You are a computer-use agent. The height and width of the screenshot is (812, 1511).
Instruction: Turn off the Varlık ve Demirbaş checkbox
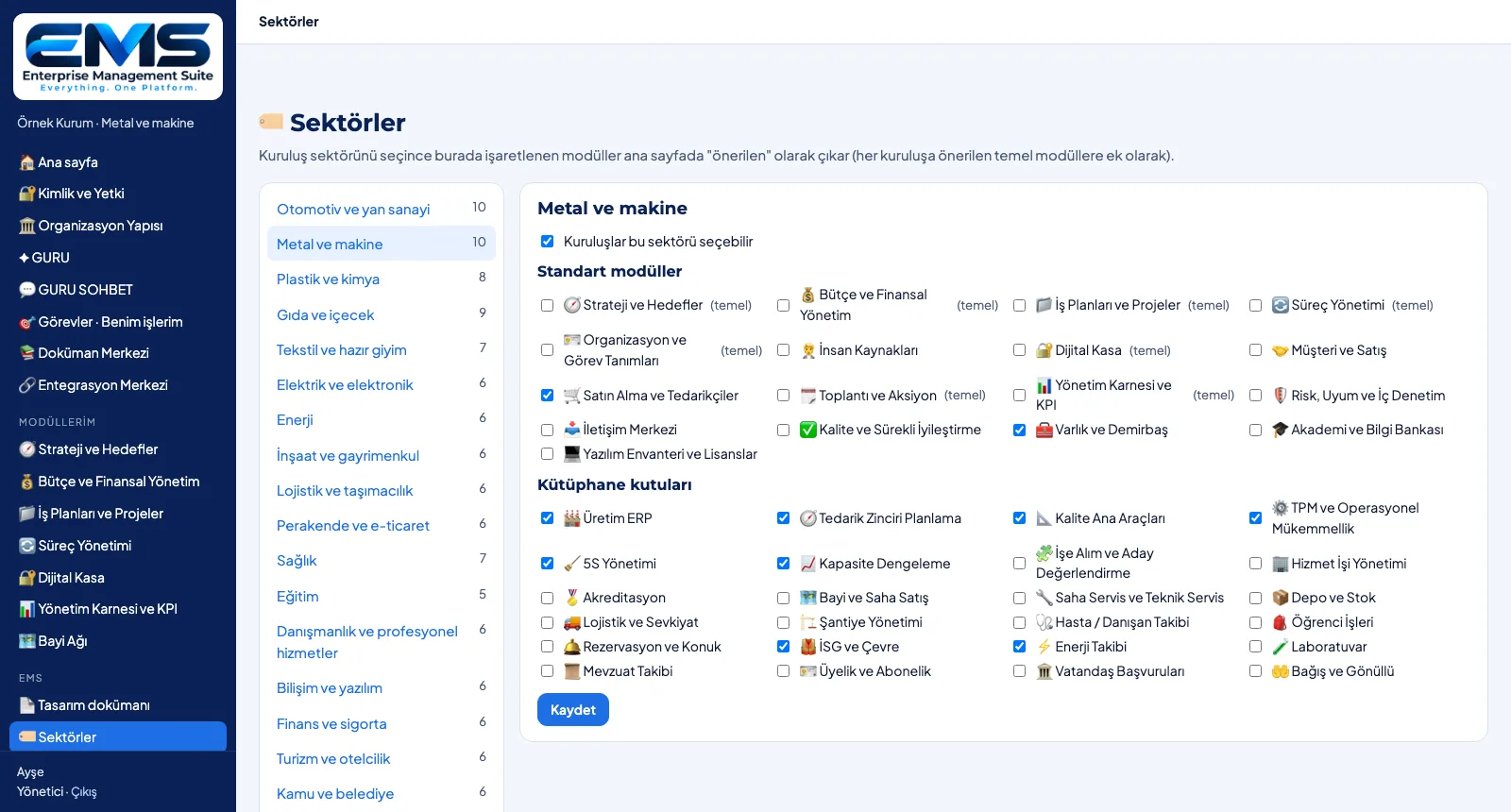click(x=1019, y=430)
